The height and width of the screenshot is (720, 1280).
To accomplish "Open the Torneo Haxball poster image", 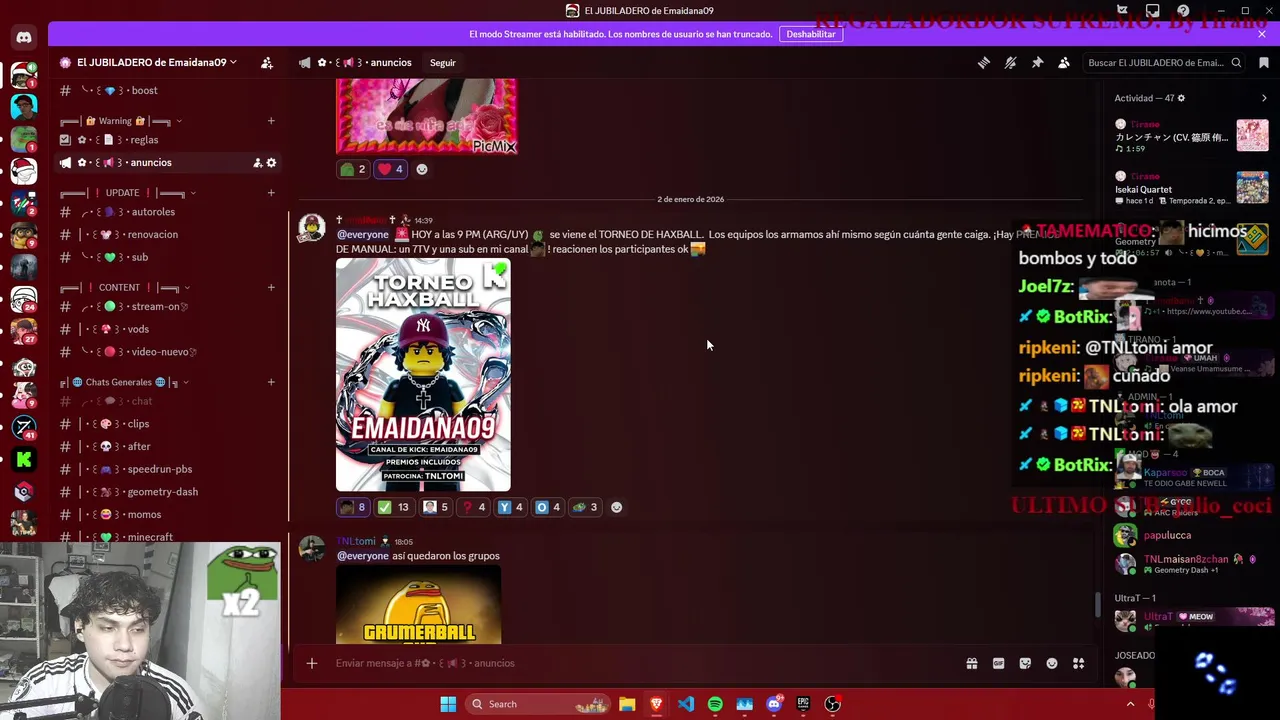I will pyautogui.click(x=423, y=375).
